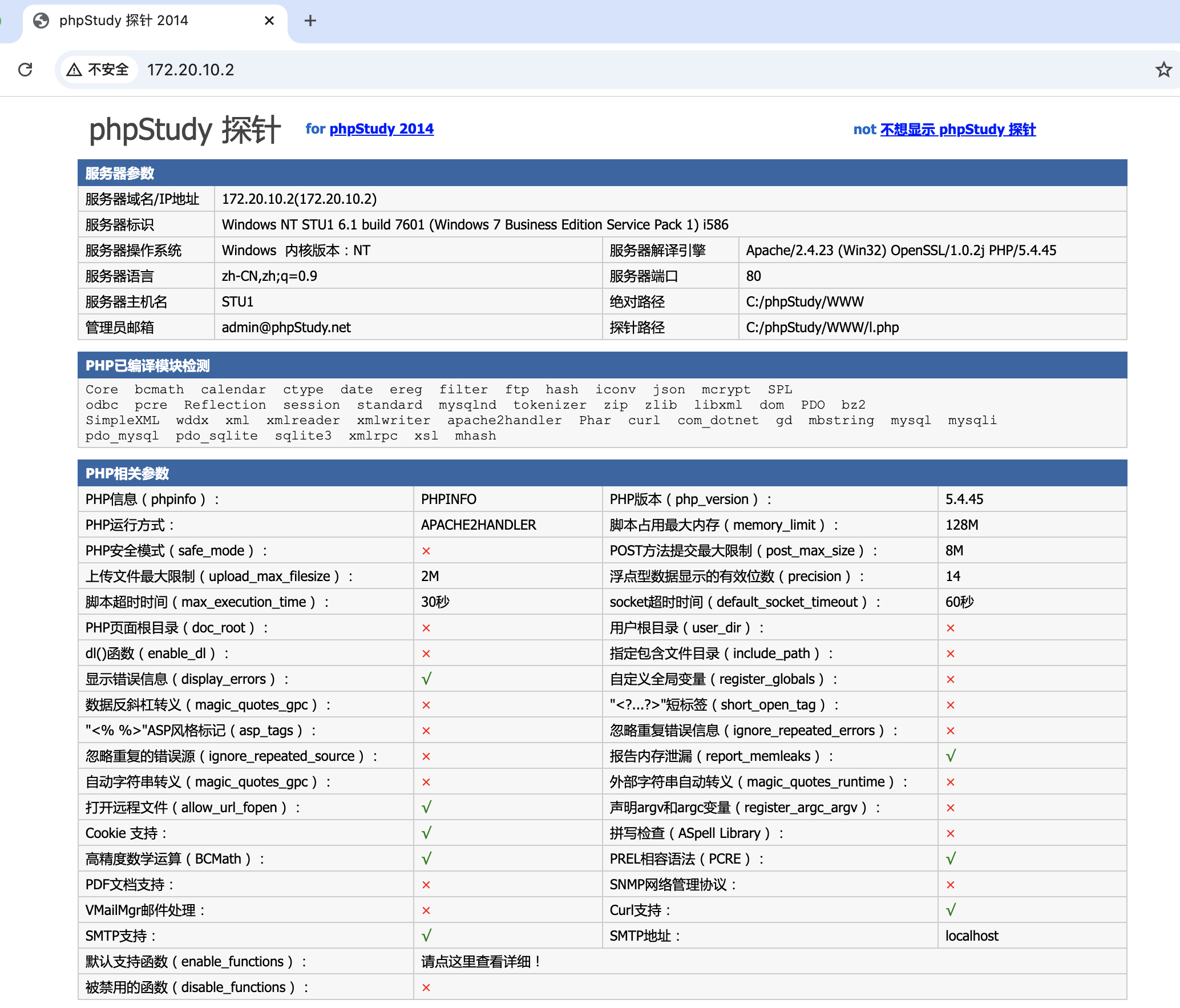Click the green check for display_errors
This screenshot has width=1180, height=1008.
426,679
